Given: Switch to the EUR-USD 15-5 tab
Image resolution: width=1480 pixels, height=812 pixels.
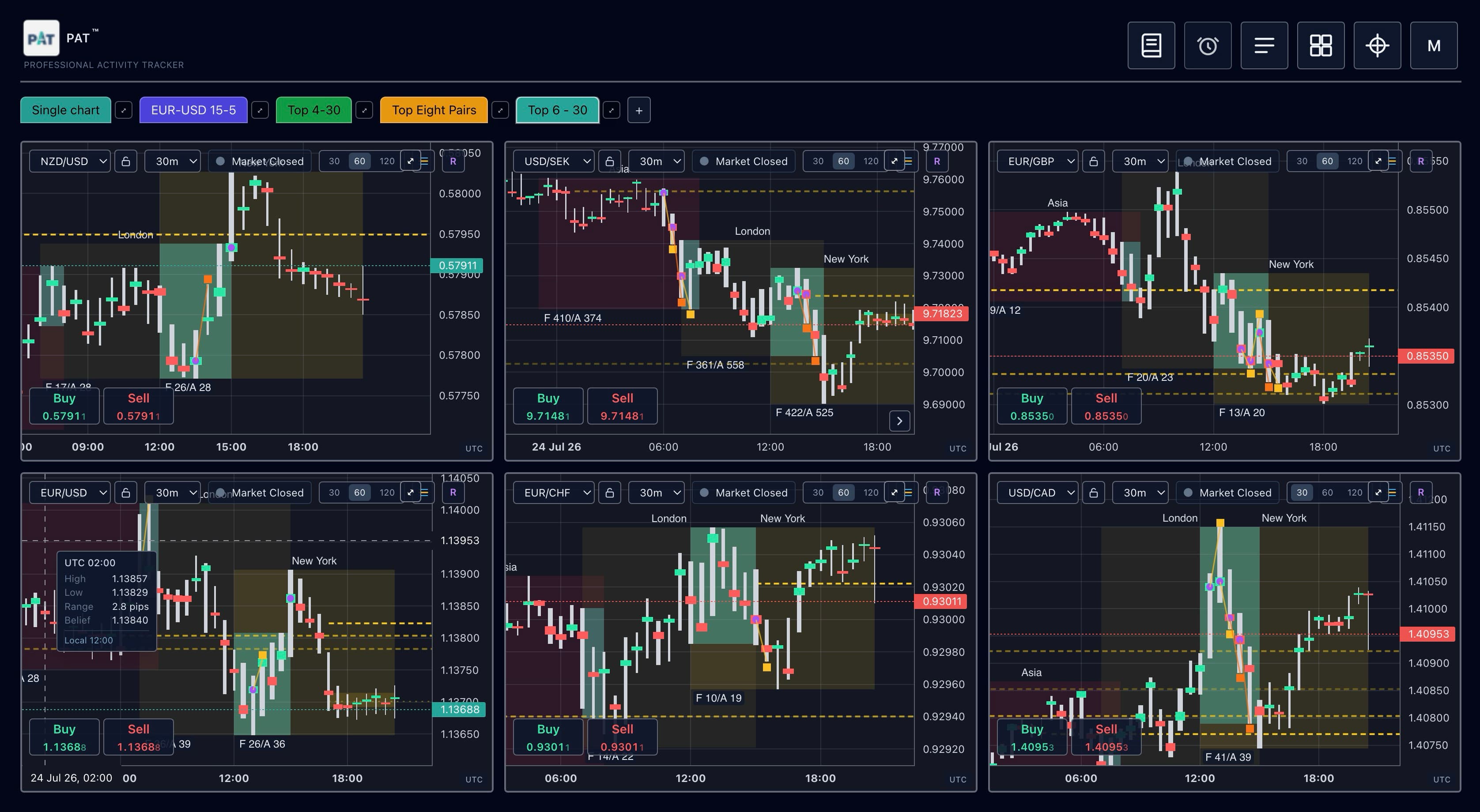Looking at the screenshot, I should (194, 110).
